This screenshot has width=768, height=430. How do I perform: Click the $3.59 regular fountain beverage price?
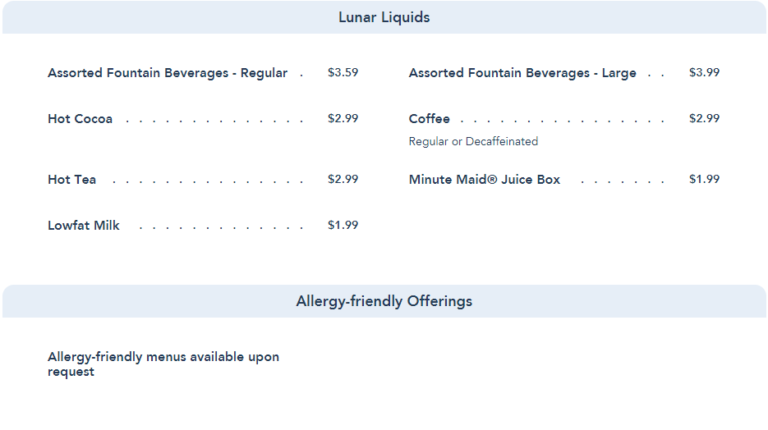[x=343, y=73]
